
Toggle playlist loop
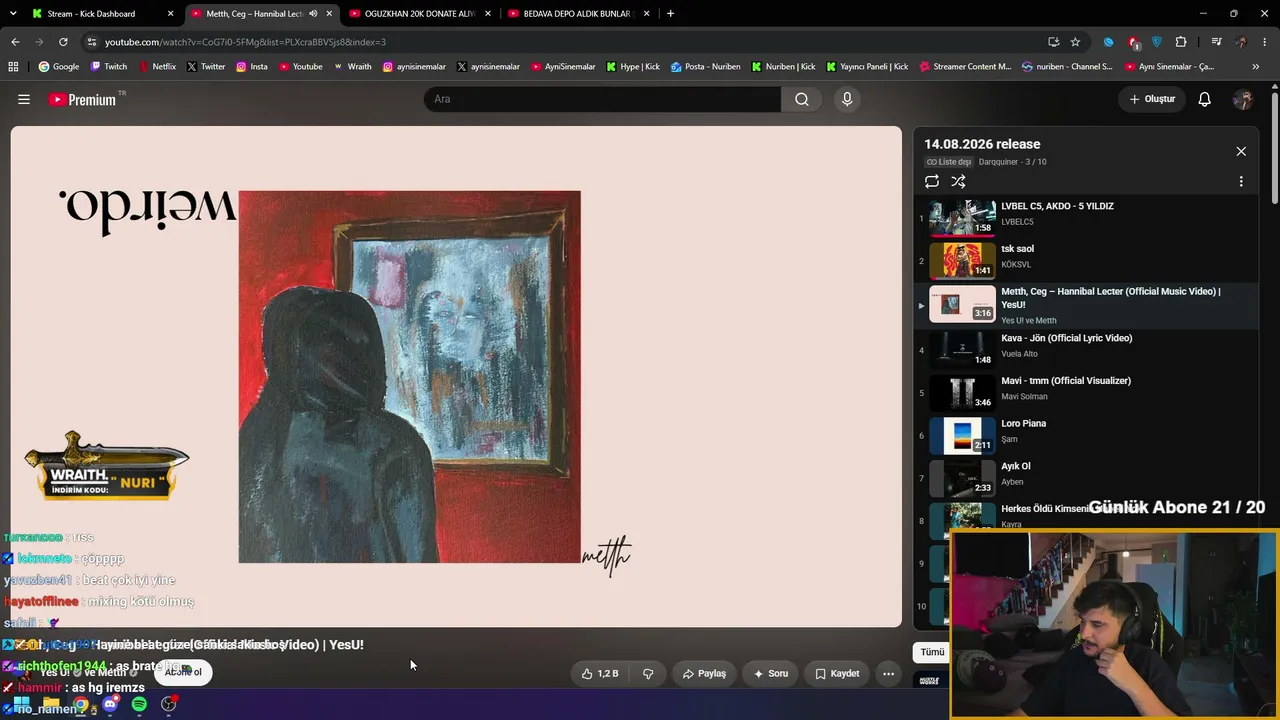click(x=932, y=181)
